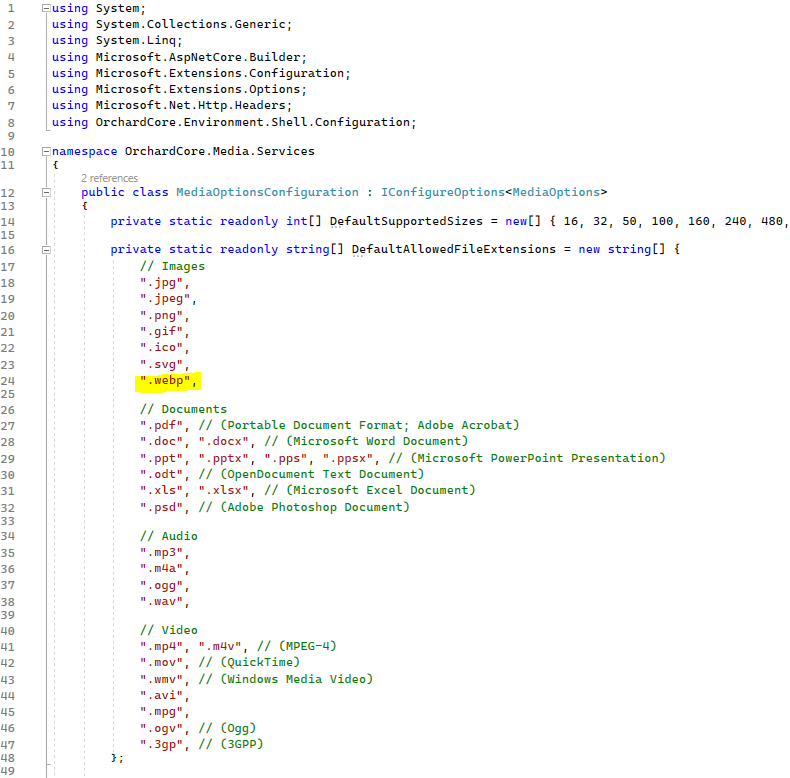This screenshot has height=778, width=790.
Task: Collapse the using directives block at line 1
Action: point(46,8)
